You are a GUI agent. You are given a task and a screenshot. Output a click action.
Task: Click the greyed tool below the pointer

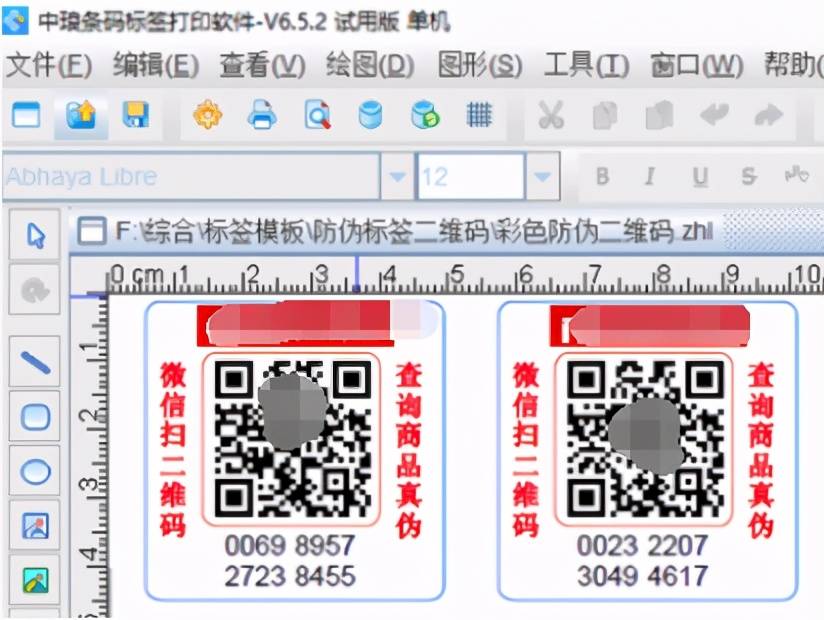35,290
